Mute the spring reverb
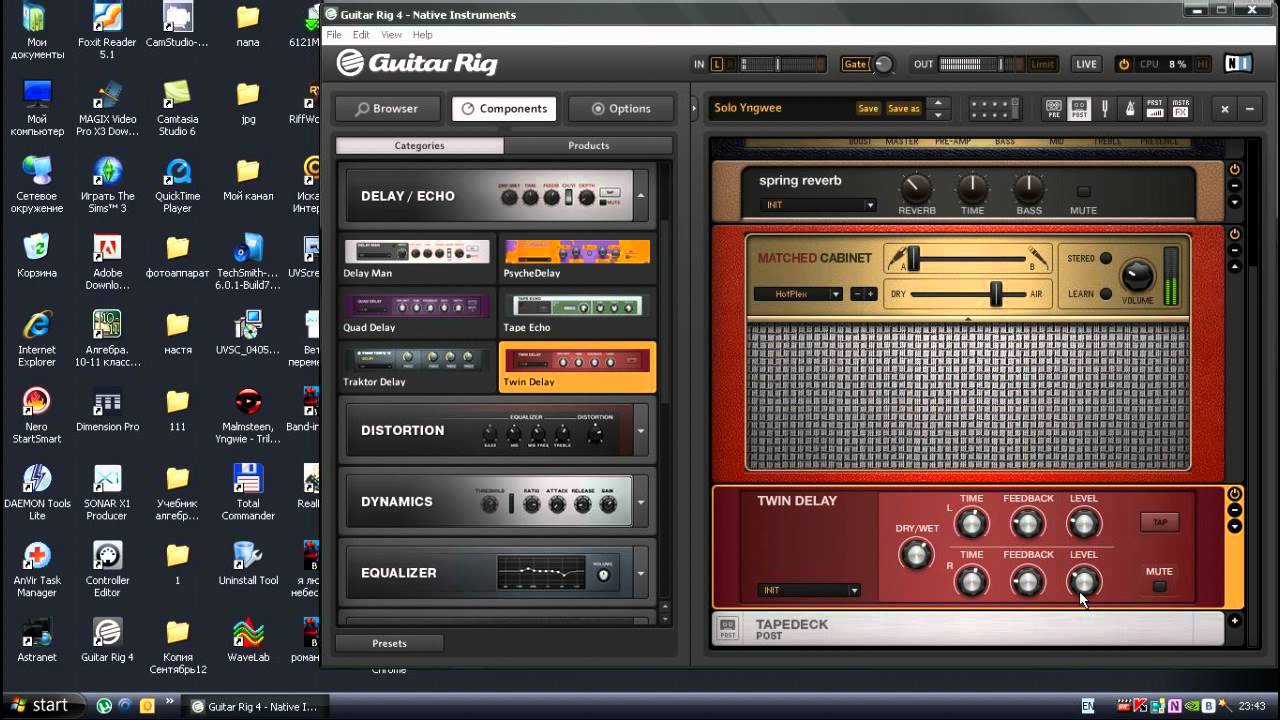This screenshot has height=720, width=1280. tap(1083, 192)
